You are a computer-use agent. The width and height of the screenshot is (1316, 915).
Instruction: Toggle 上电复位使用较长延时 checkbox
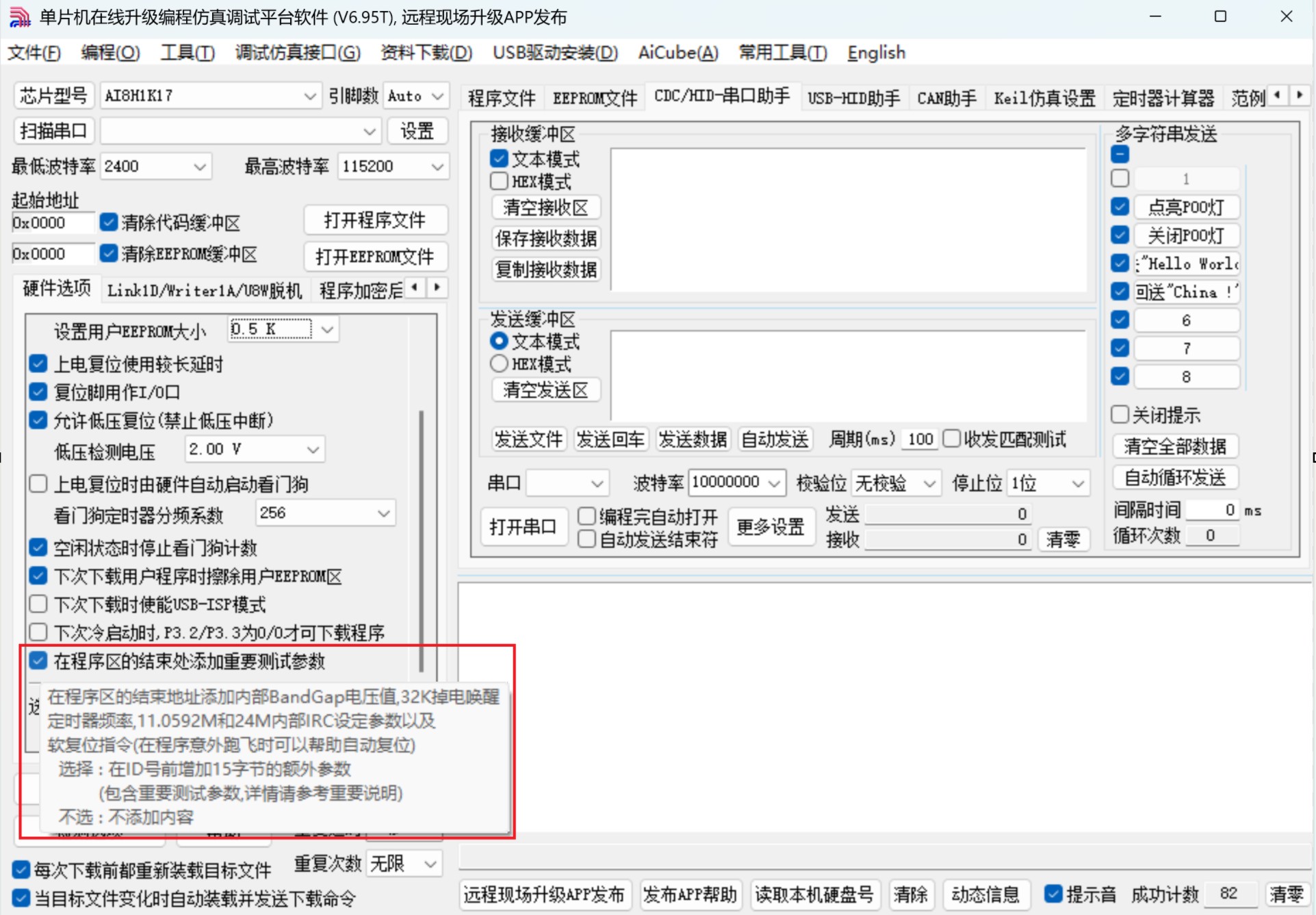(38, 364)
